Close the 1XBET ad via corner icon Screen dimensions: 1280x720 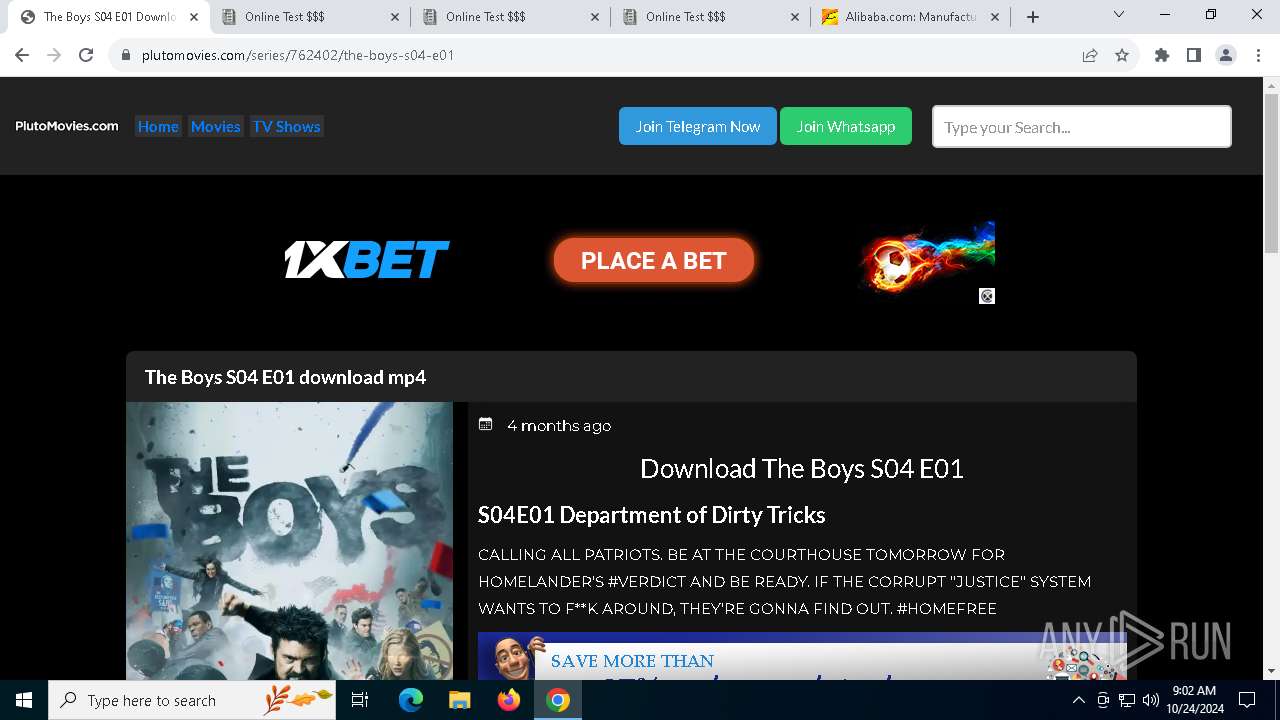click(x=987, y=296)
